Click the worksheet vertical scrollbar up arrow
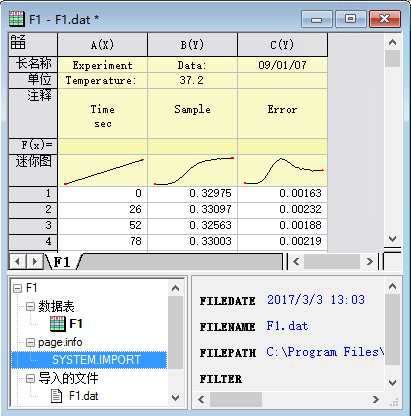 (392, 42)
